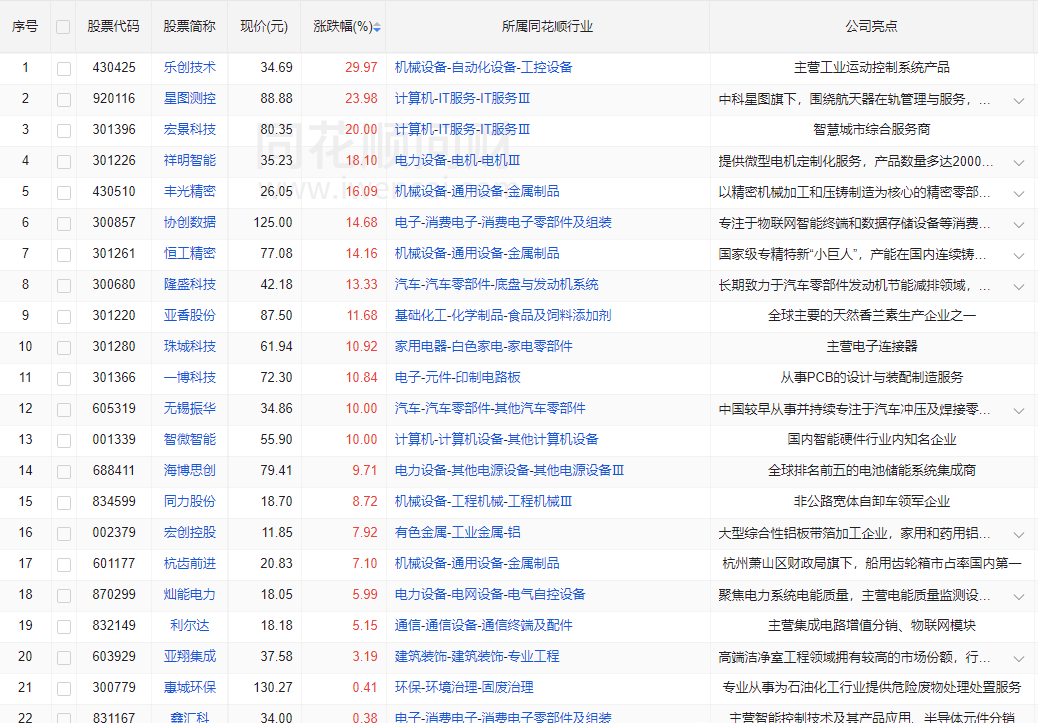Click the 股票简称 column header
Viewport: 1050px width, 723px height.
190,26
